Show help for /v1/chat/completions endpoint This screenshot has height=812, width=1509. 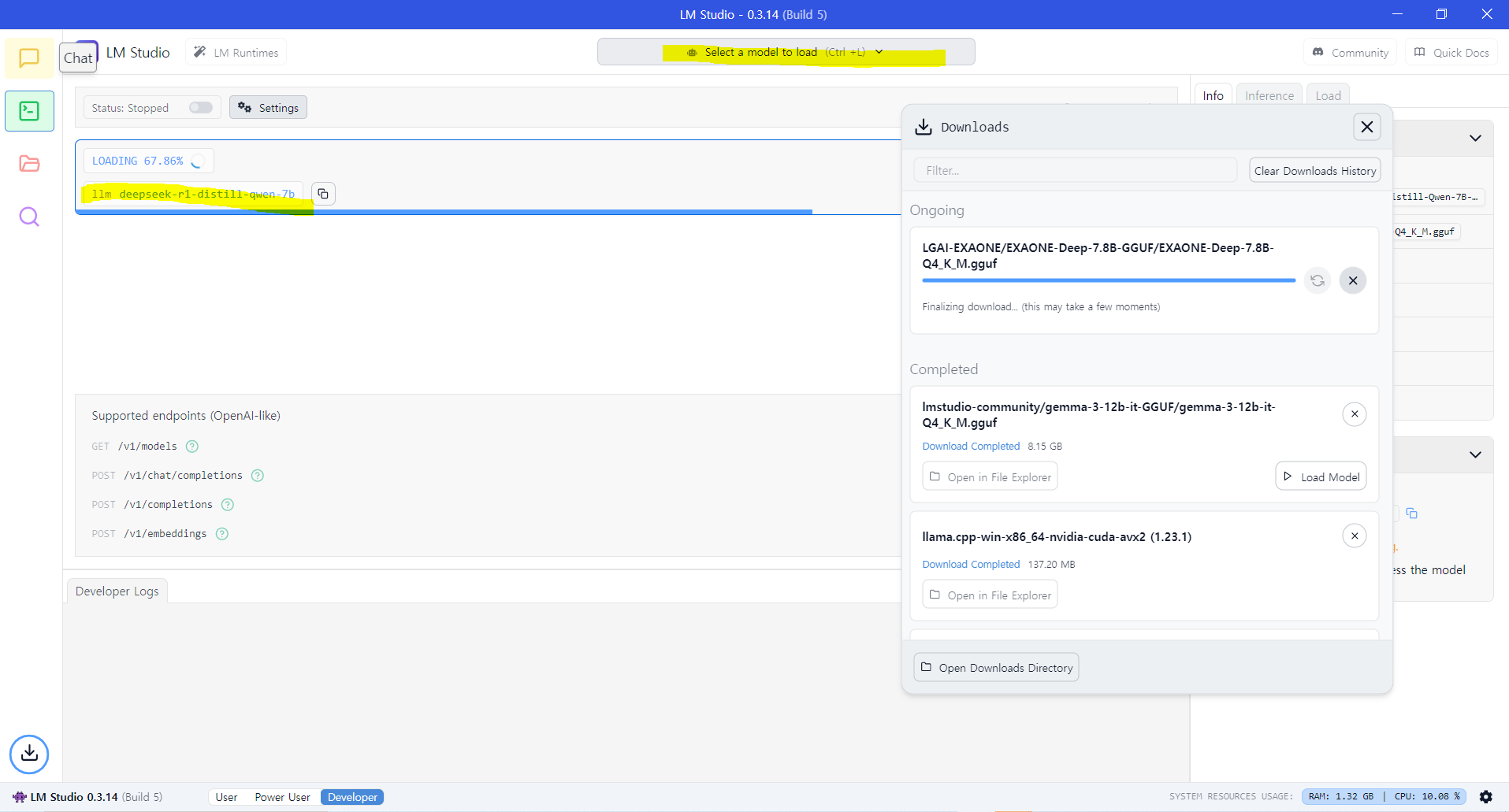(258, 476)
